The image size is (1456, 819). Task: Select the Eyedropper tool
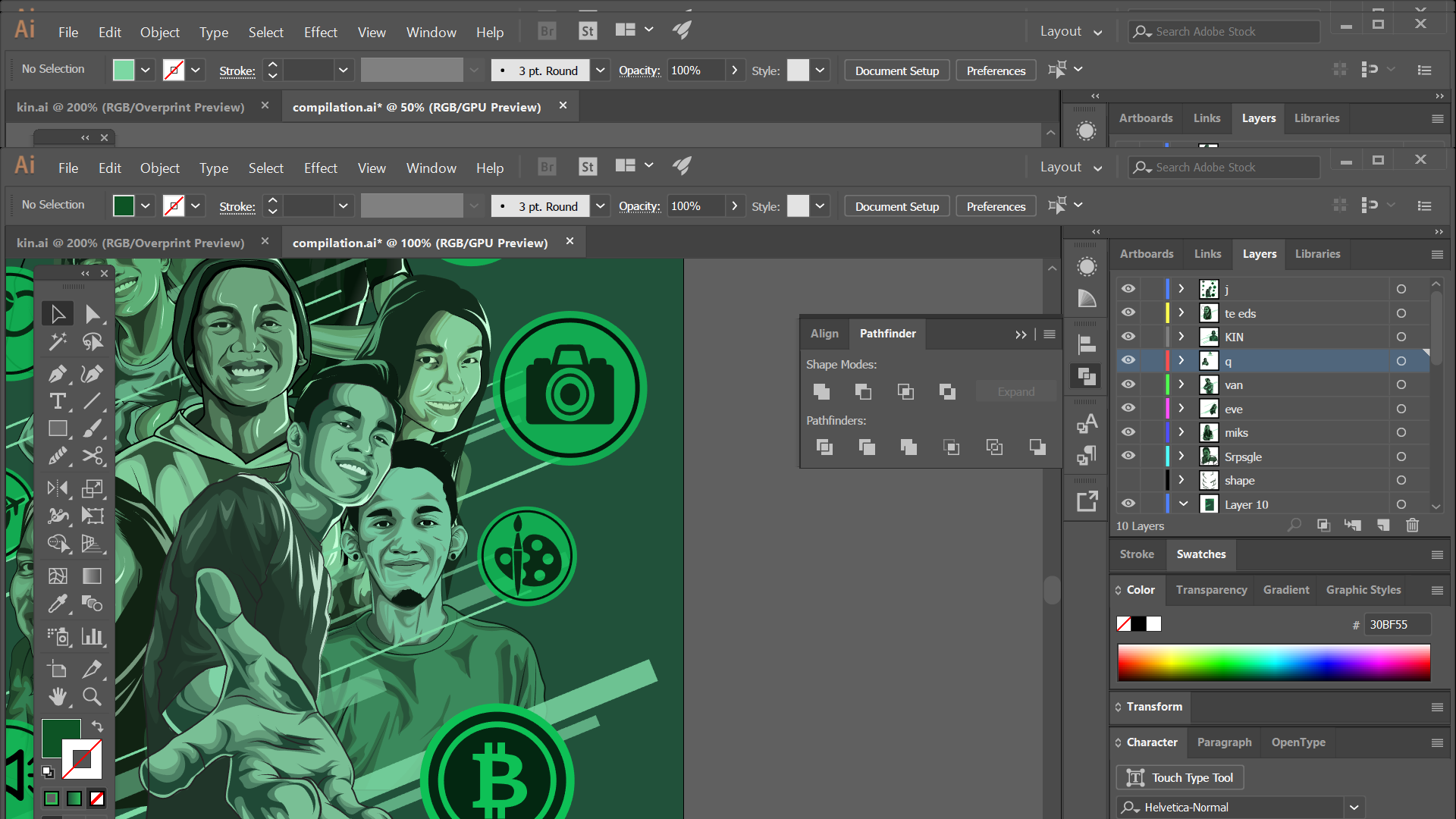click(x=58, y=604)
